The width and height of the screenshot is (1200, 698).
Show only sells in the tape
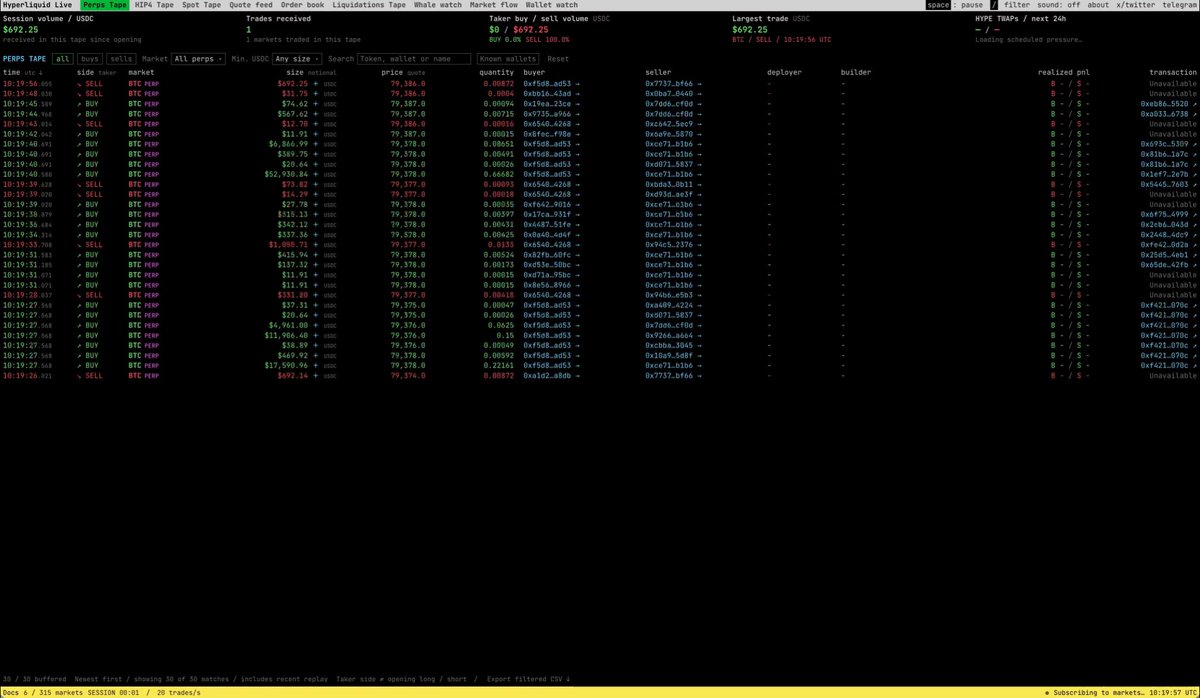click(x=122, y=59)
